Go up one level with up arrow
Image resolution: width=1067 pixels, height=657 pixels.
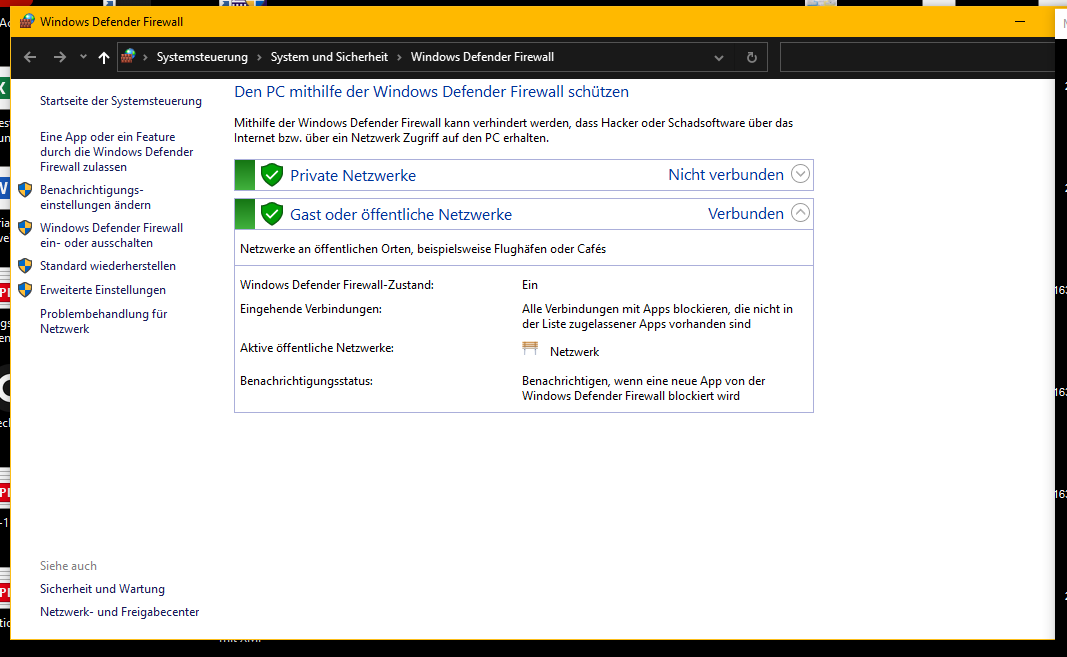pos(103,58)
